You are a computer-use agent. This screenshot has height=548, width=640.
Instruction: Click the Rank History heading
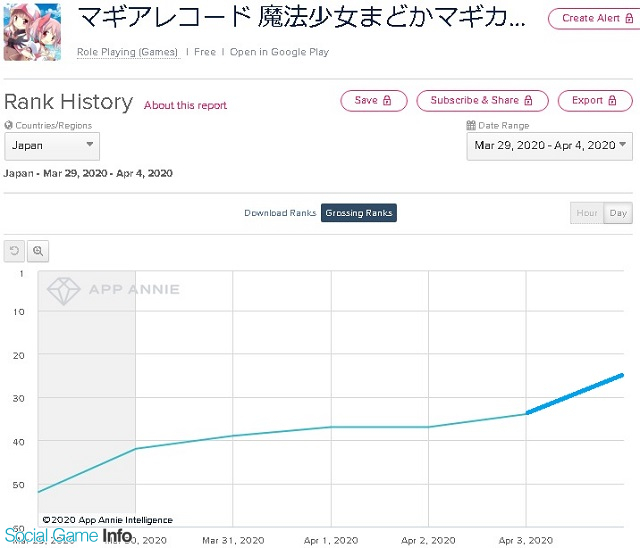[x=69, y=102]
